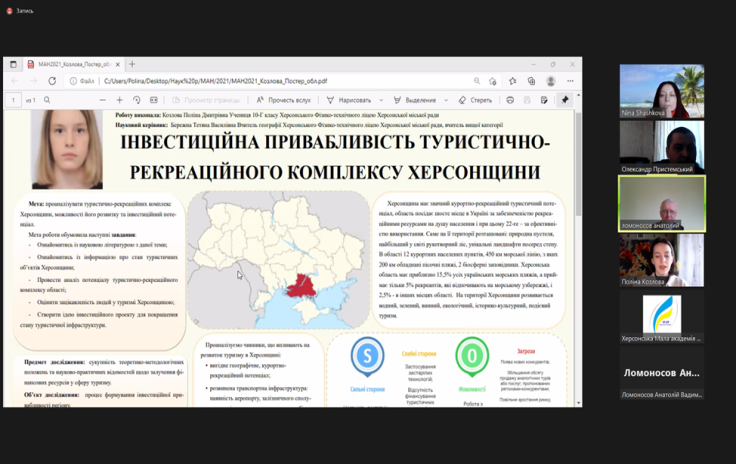The height and width of the screenshot is (464, 736).
Task: Activate the Выделение highlight tool
Action: point(415,100)
